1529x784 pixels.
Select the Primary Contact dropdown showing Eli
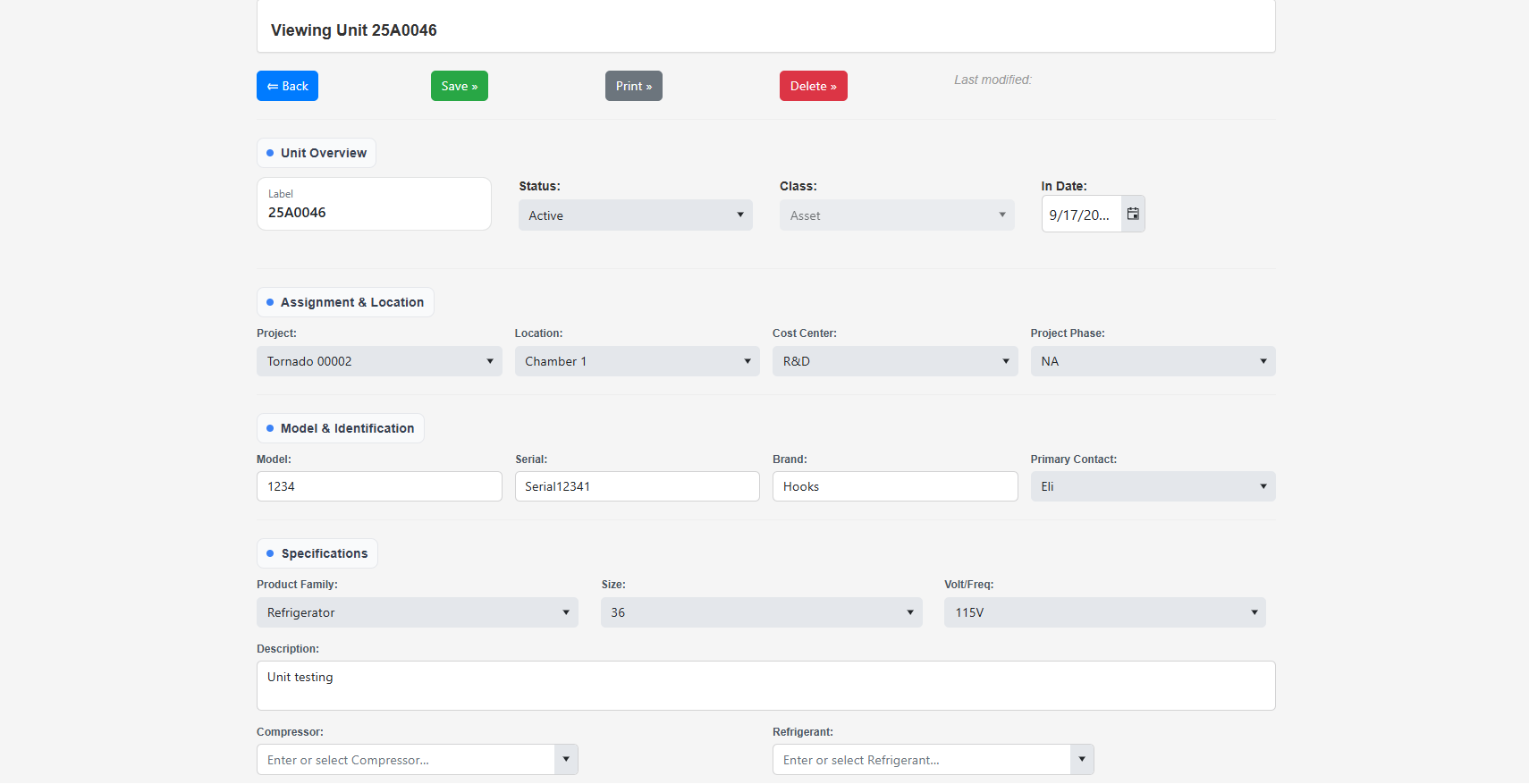[1152, 486]
